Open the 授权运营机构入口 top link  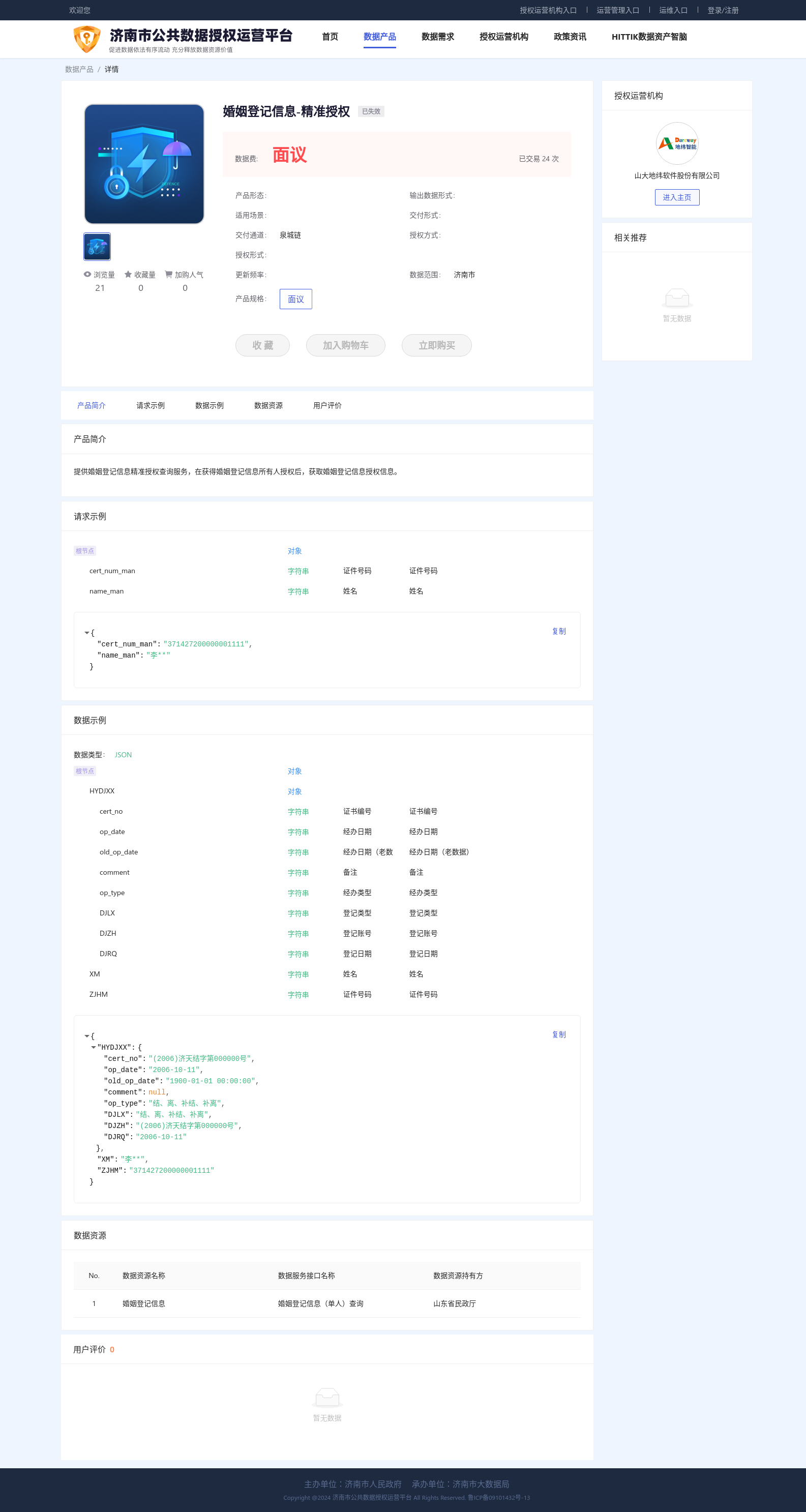coord(548,10)
